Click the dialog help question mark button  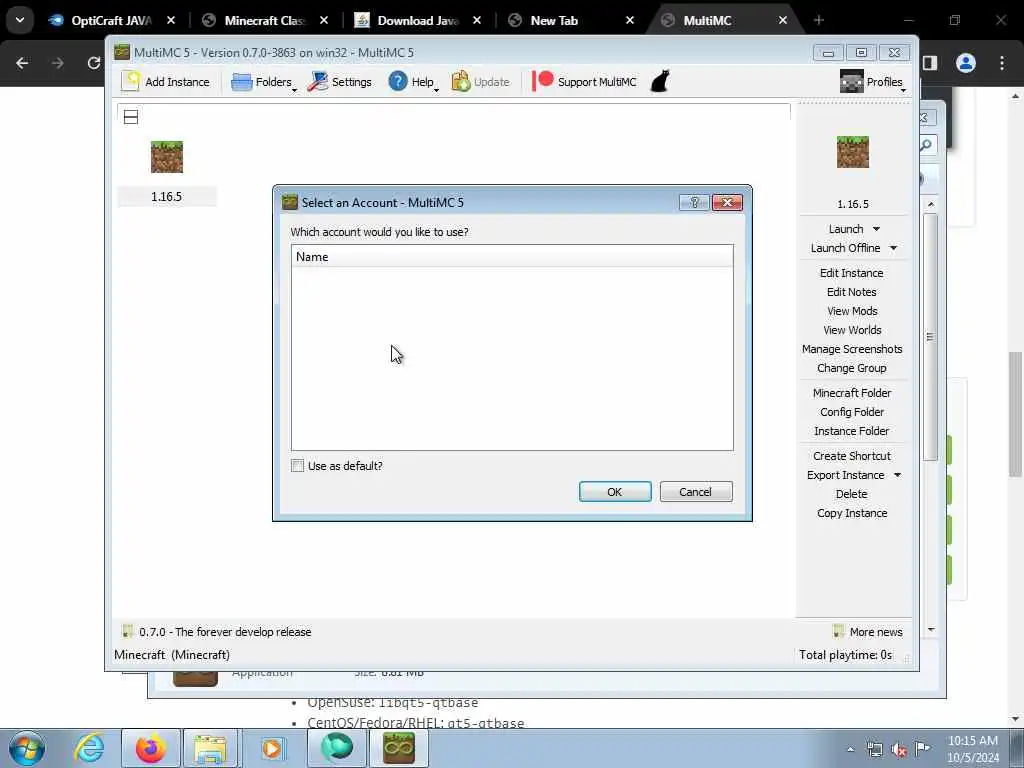[x=694, y=202]
